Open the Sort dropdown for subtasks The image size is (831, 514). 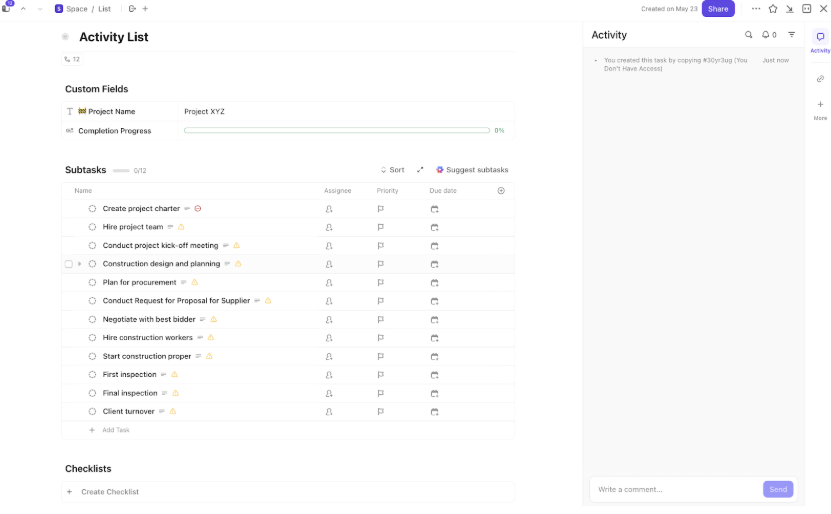[x=392, y=170]
